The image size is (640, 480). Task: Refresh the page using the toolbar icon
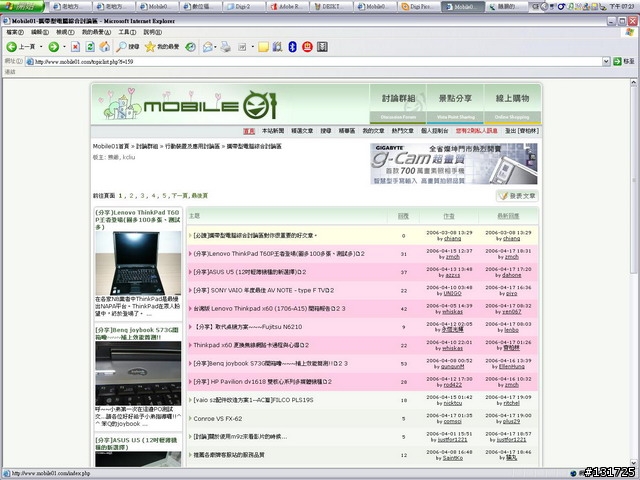(90, 47)
